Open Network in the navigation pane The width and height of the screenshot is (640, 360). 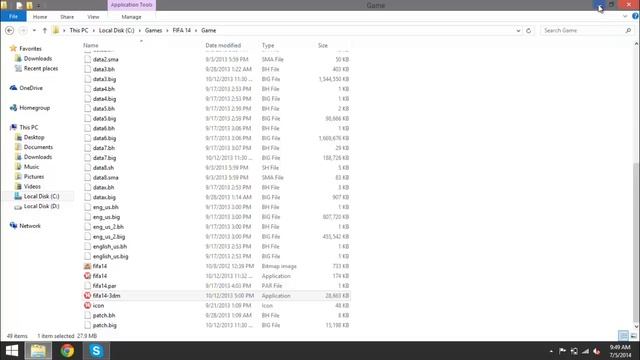pyautogui.click(x=30, y=226)
